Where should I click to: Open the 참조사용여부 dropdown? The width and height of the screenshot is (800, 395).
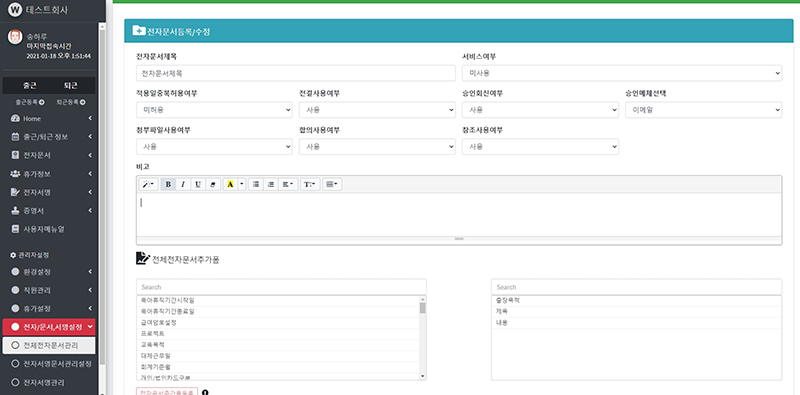tap(540, 146)
